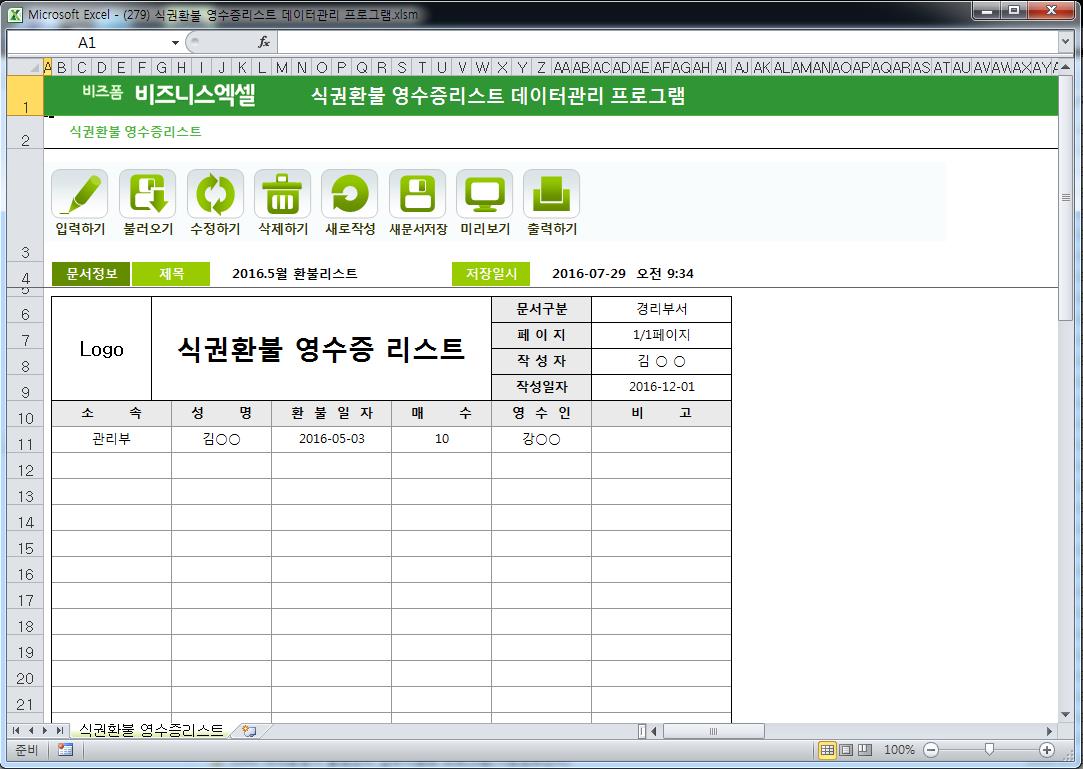Screen dimensions: 1083x769
Task: Click the zoom out minus button
Action: 931,750
